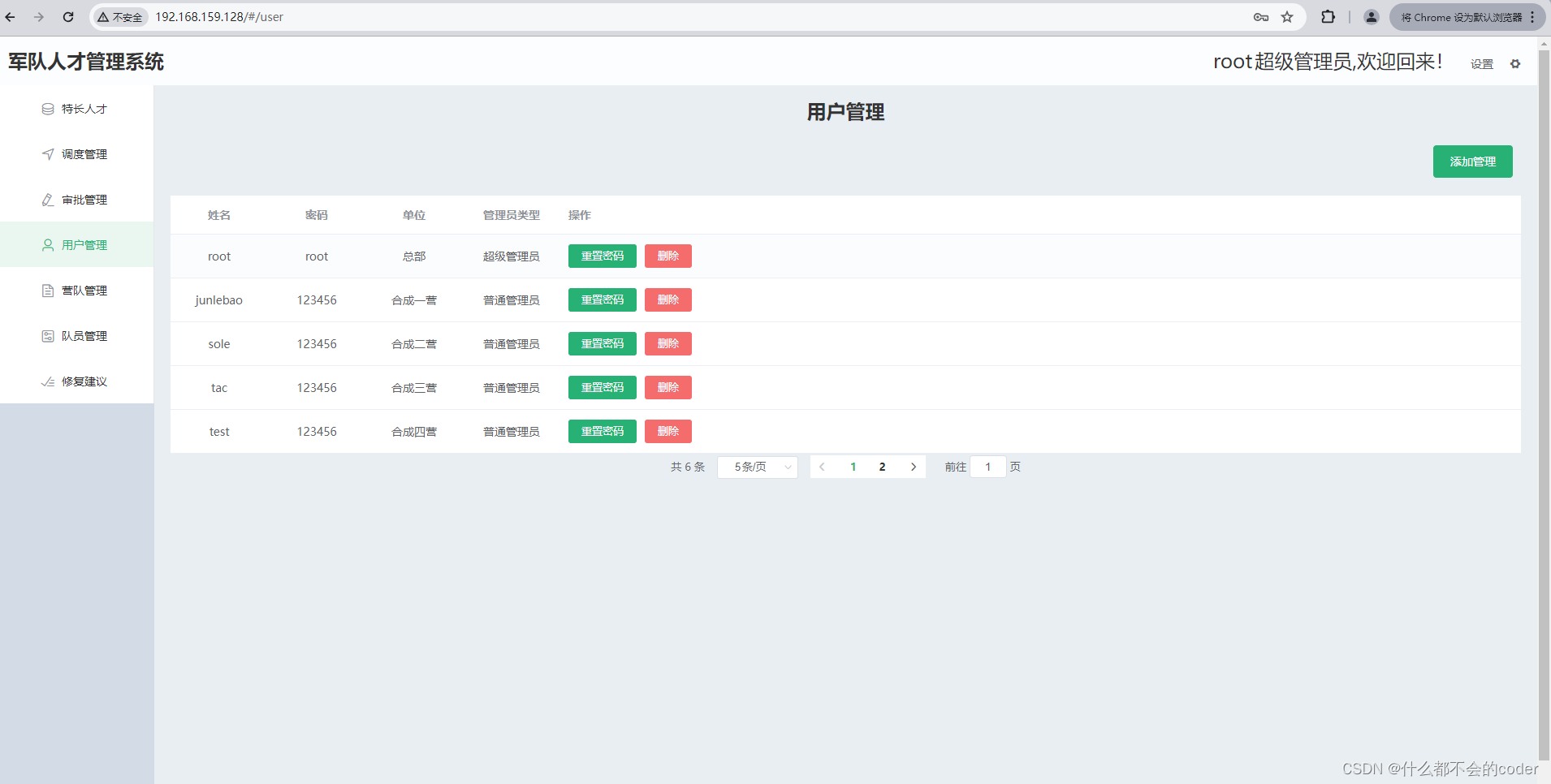Open 特长人才 menu item

[76, 109]
